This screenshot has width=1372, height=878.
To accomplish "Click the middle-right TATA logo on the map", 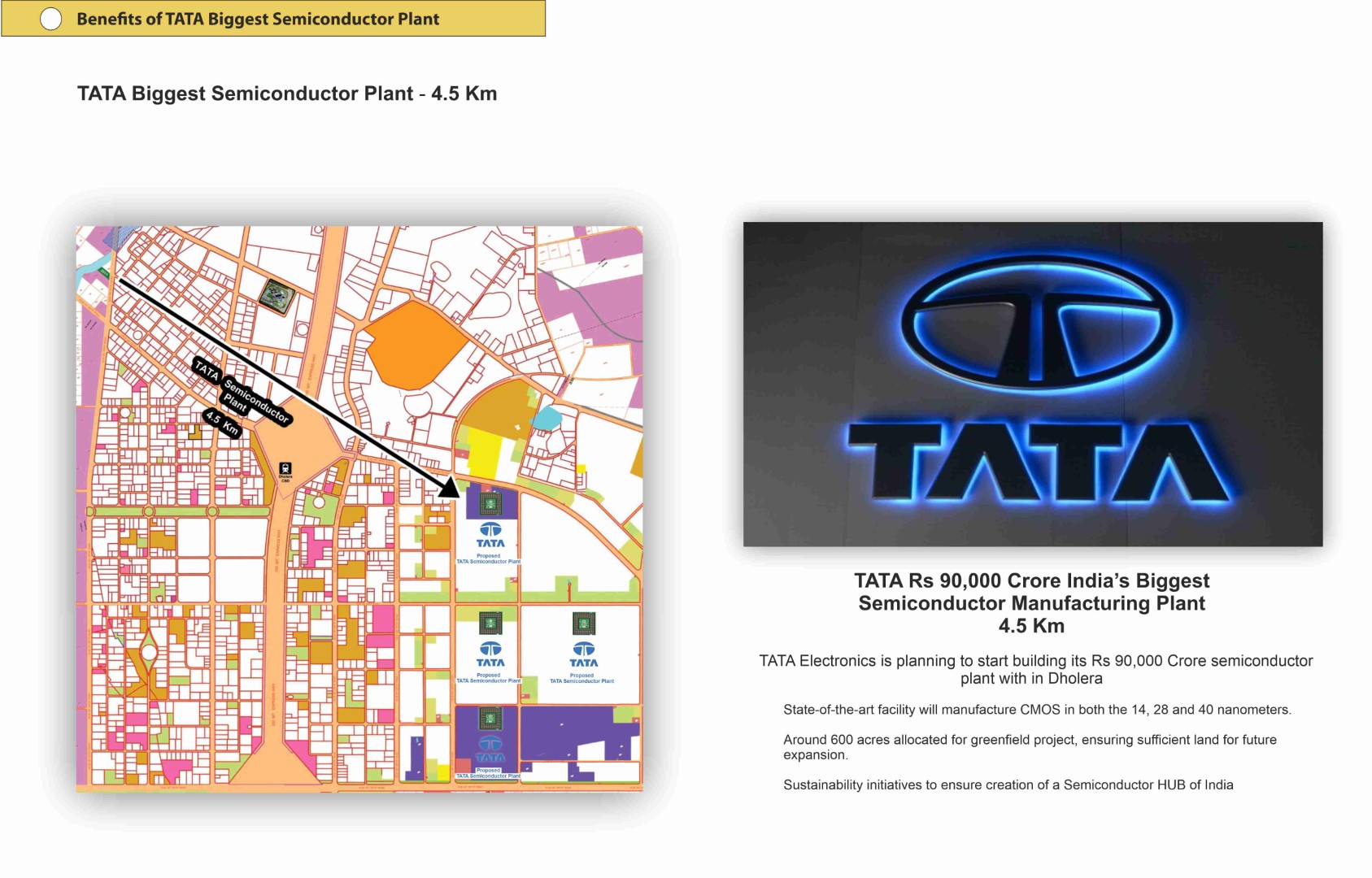I will coord(584,654).
